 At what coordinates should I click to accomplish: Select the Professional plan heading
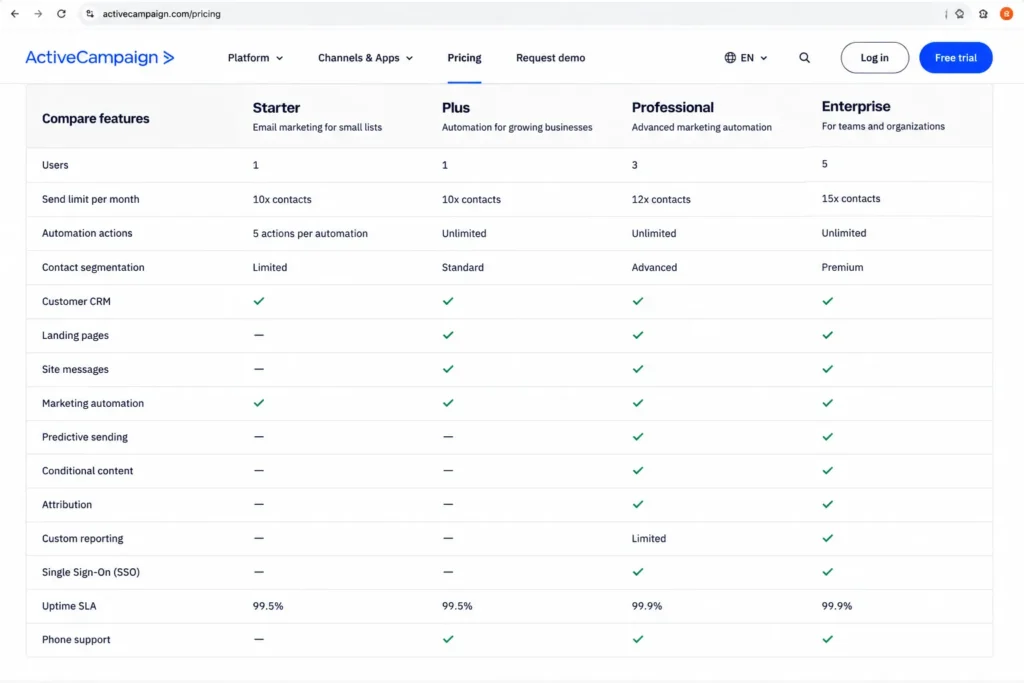point(673,107)
